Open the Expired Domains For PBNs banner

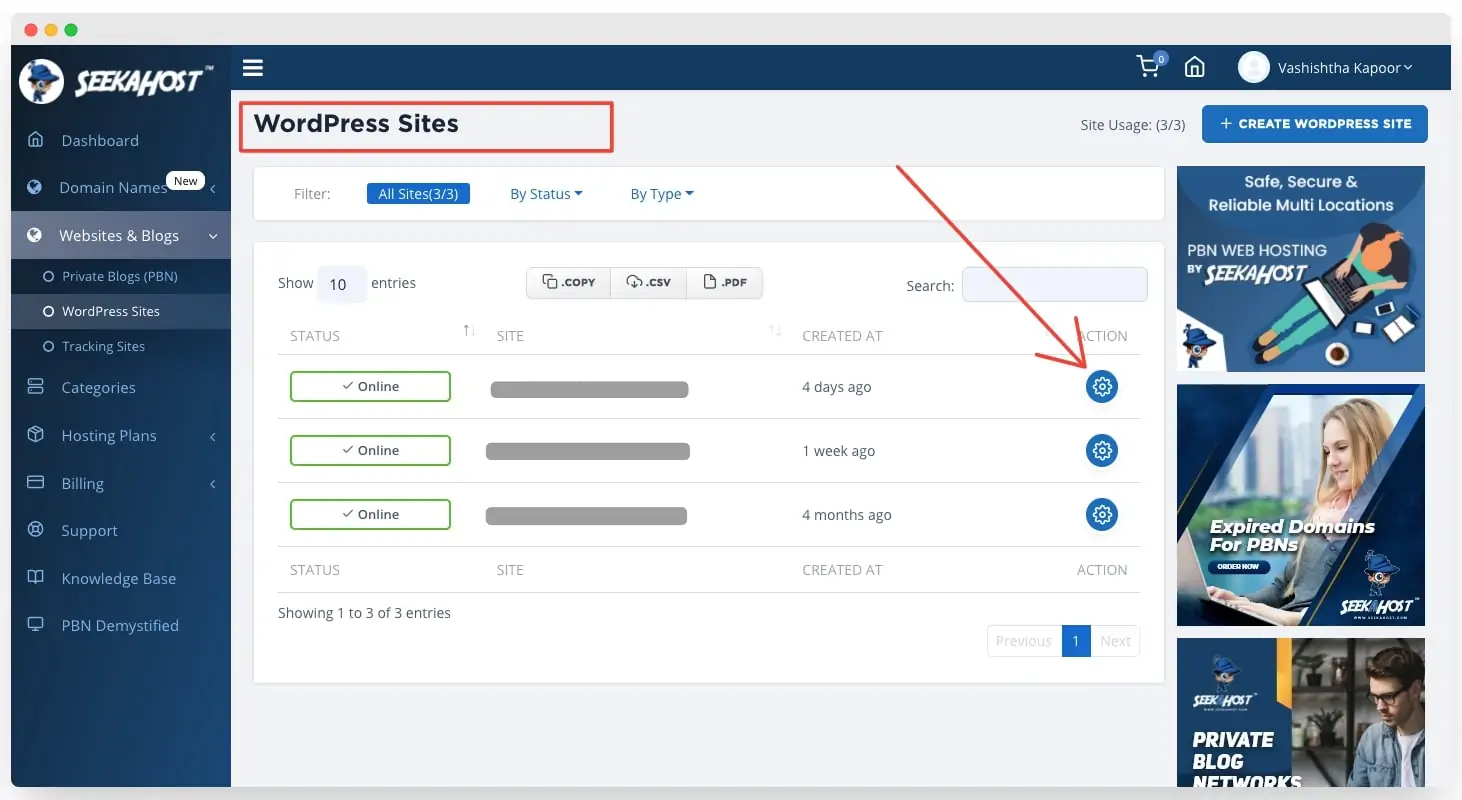point(1301,505)
